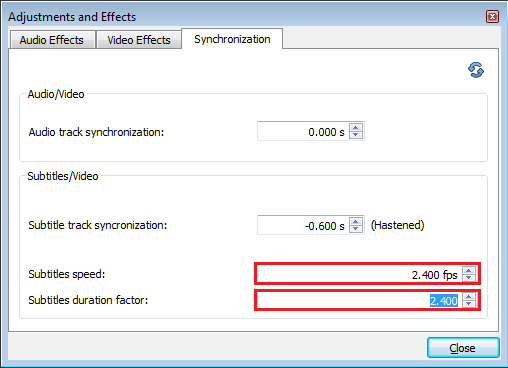Increase audio track synchronization with up arrow
Viewport: 508px width, 368px height.
356,128
